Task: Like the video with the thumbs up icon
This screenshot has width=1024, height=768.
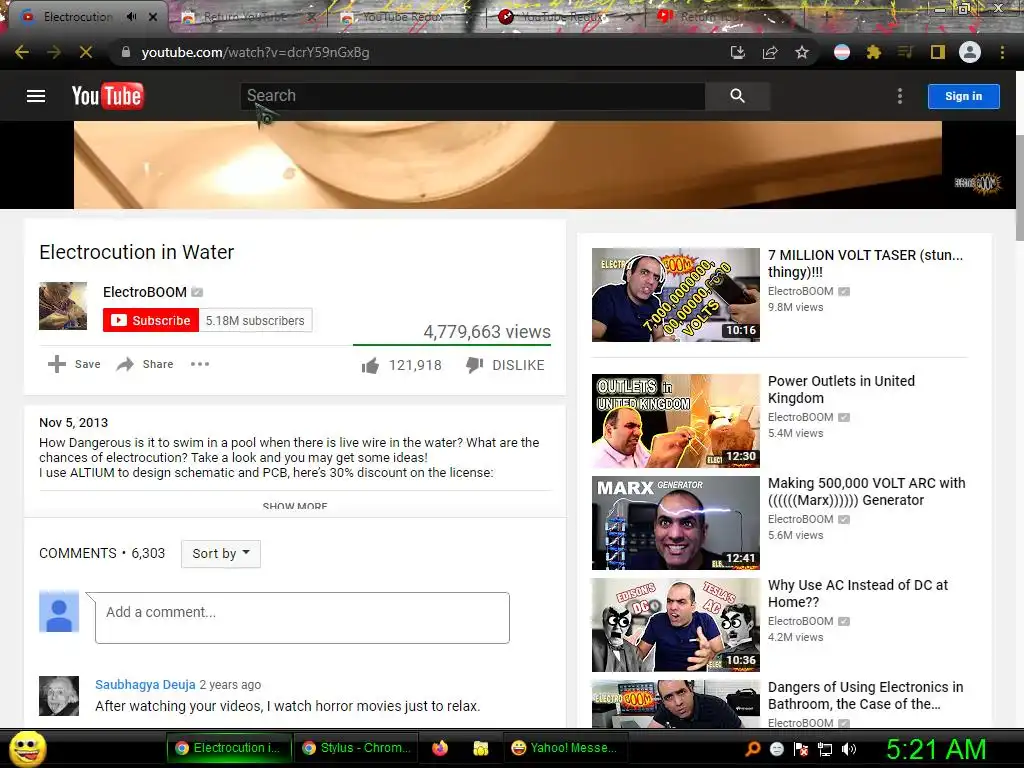Action: click(370, 365)
